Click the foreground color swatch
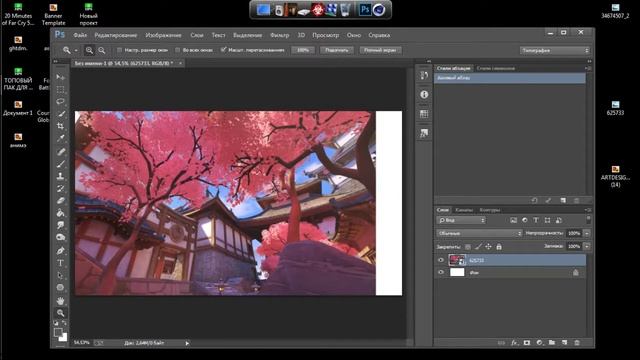 (x=58, y=332)
